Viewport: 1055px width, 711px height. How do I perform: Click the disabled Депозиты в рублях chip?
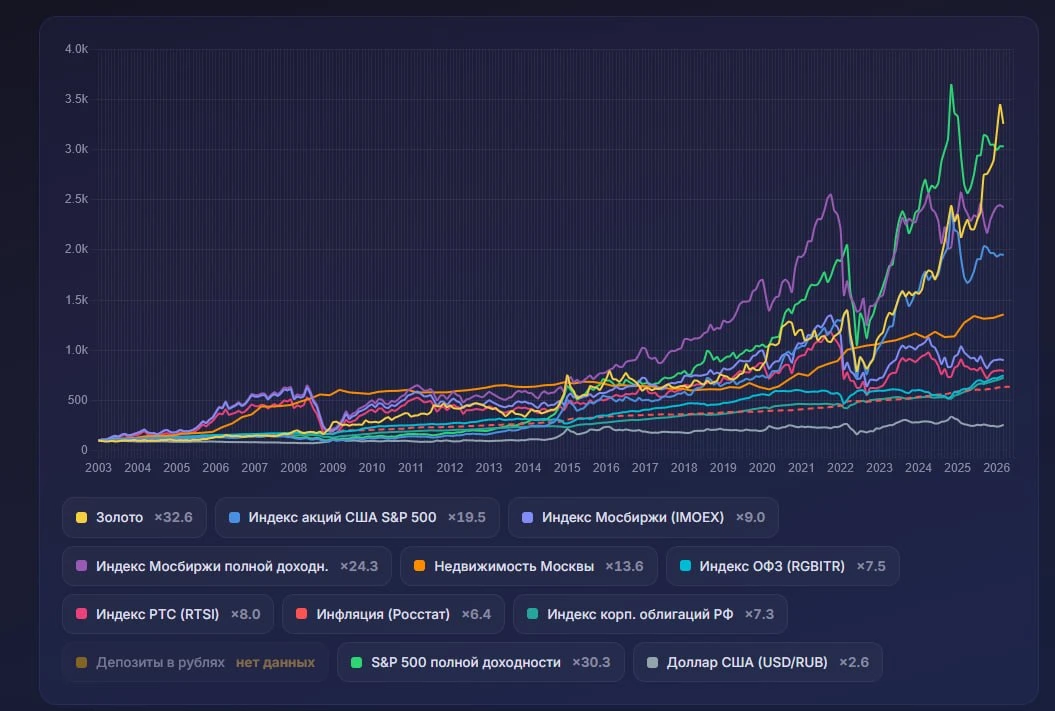[x=195, y=663]
